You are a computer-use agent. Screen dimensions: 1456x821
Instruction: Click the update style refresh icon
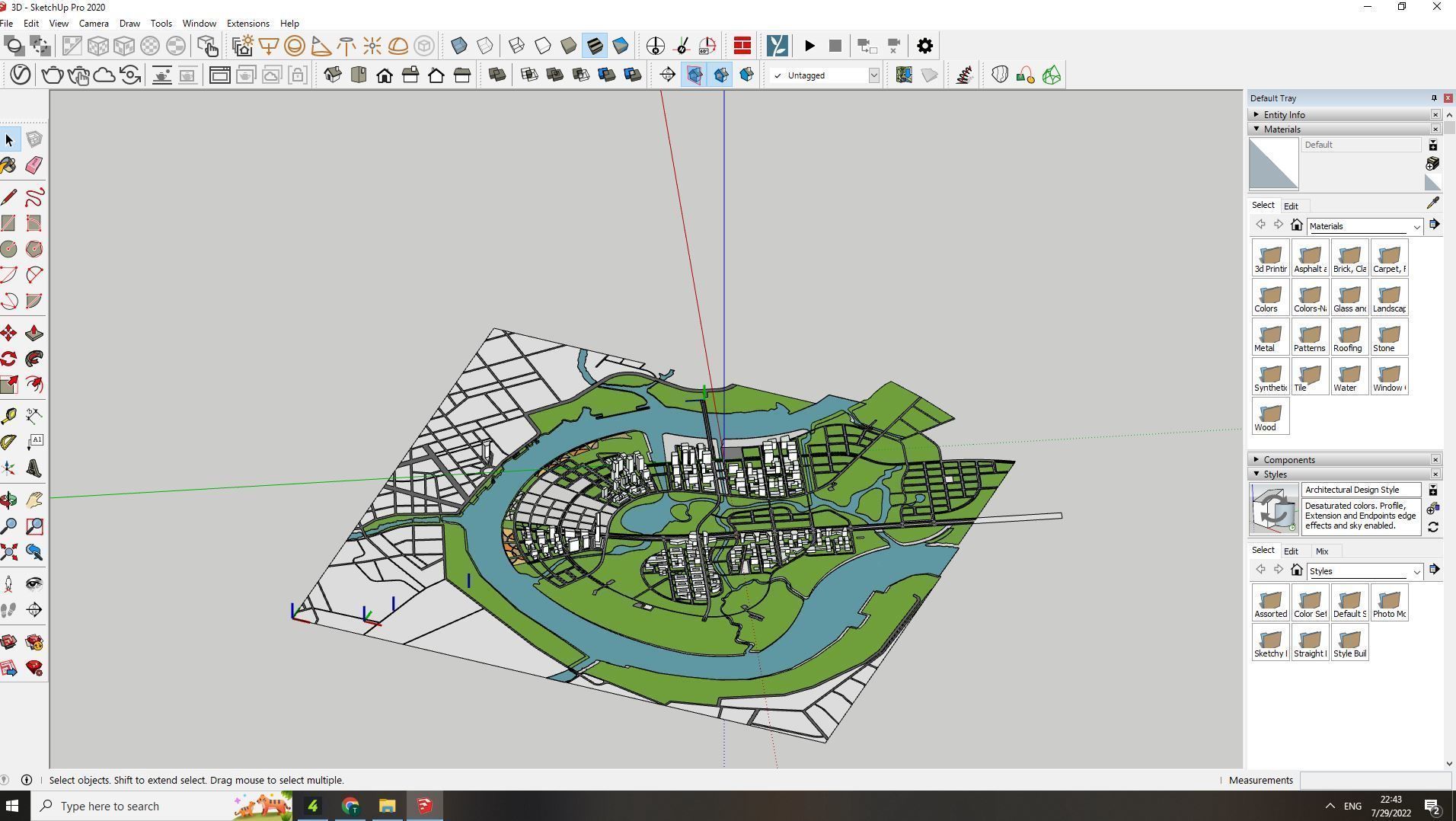tap(1432, 527)
